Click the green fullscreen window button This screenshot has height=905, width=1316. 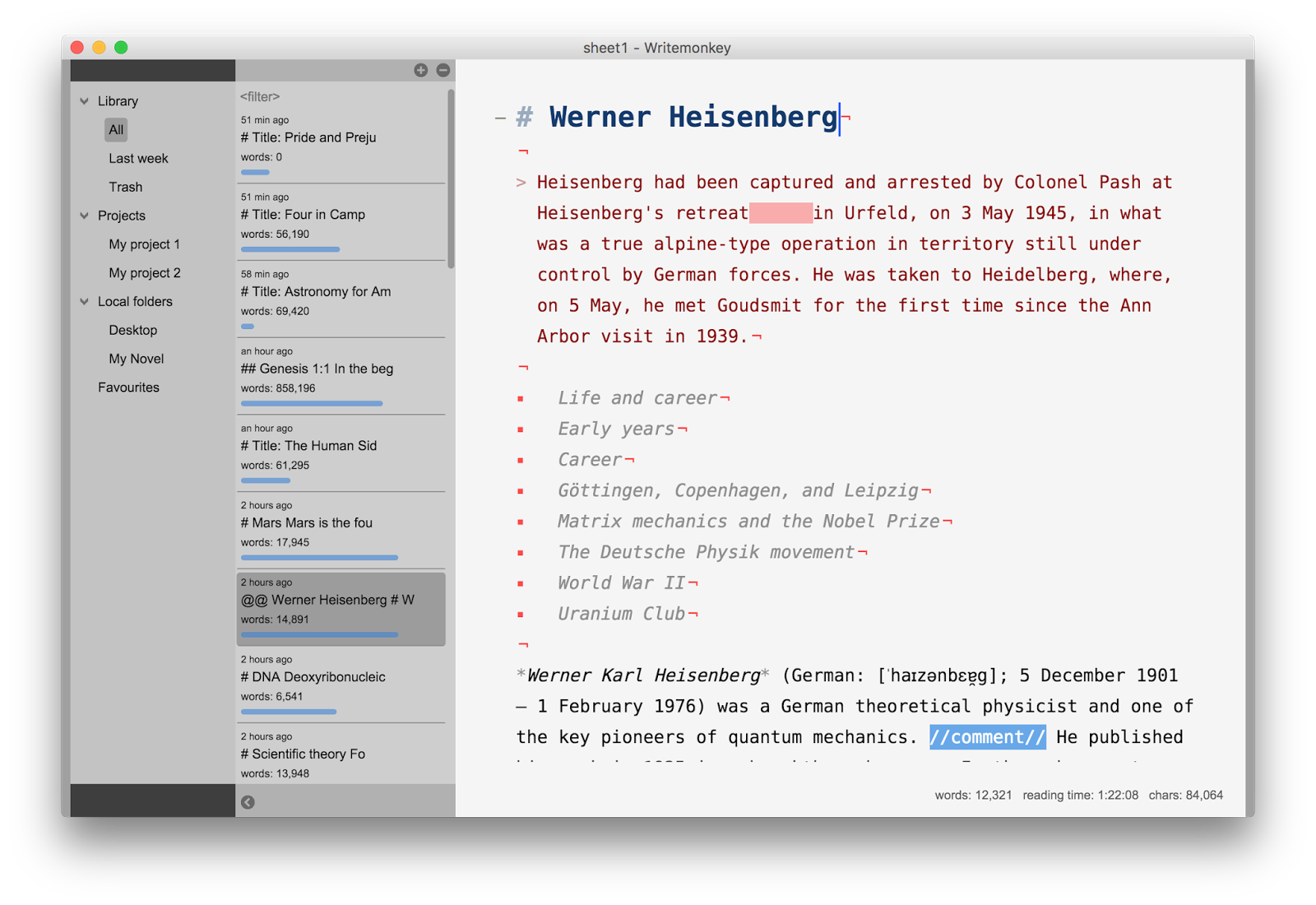[121, 48]
